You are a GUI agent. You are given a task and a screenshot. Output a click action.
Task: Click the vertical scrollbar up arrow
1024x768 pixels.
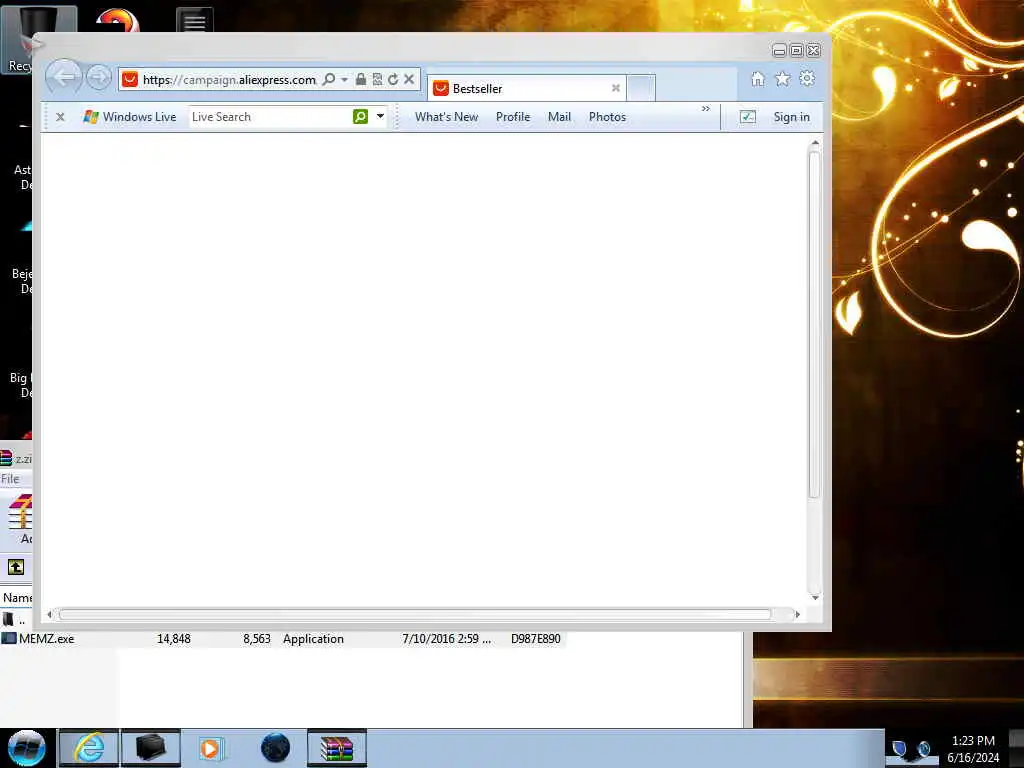(814, 142)
